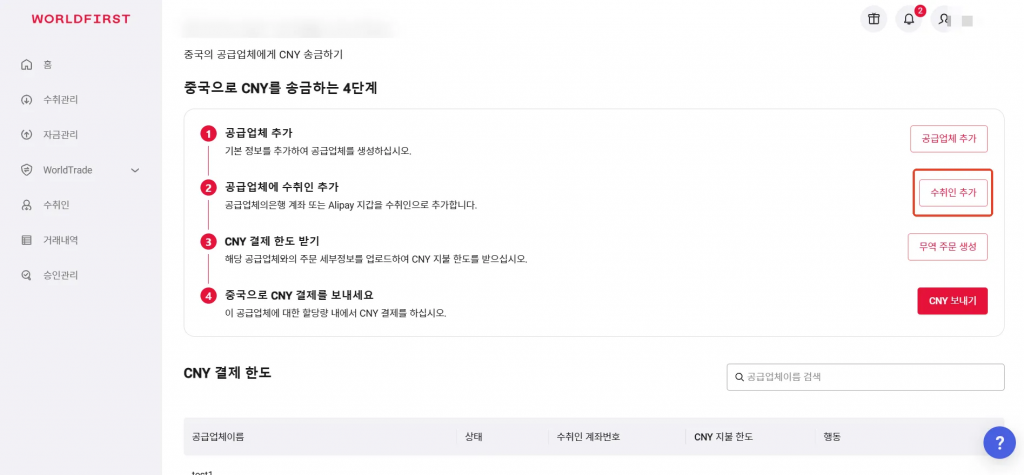Open the user profile icon
1024x475 pixels.
(x=944, y=20)
